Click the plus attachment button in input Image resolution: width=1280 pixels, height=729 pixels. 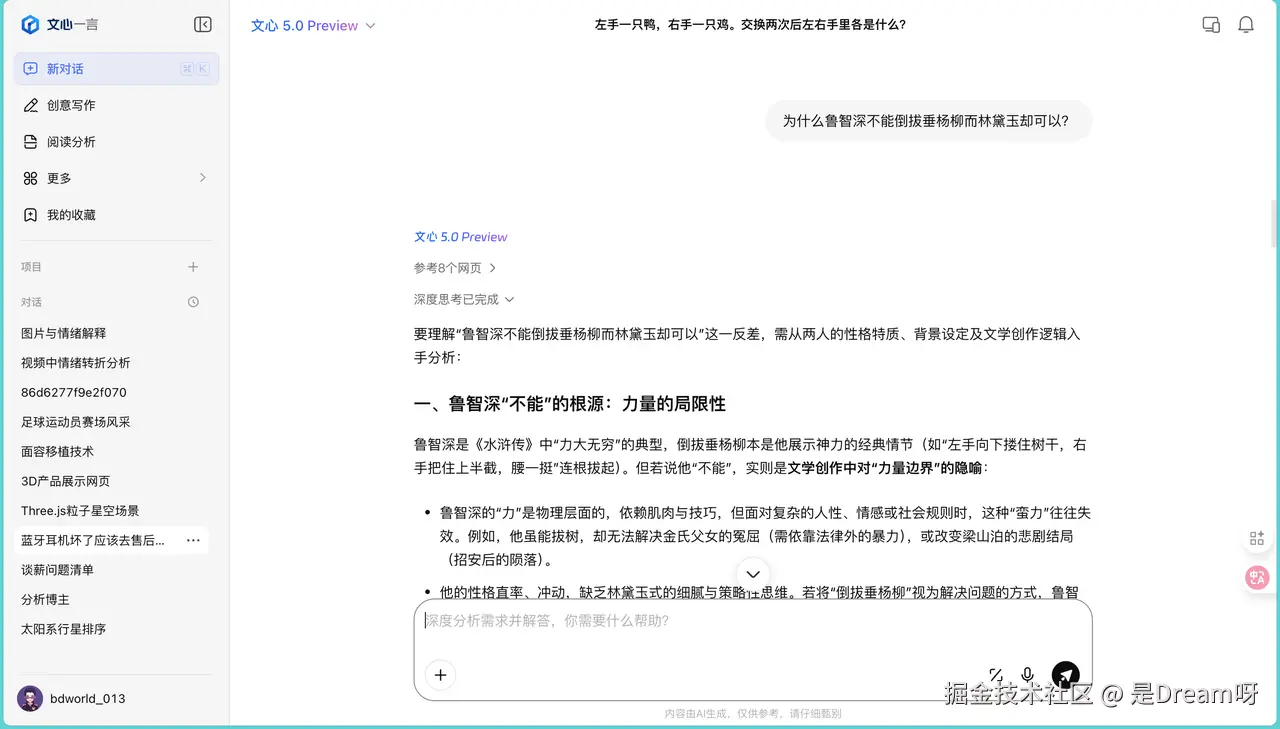pos(440,675)
